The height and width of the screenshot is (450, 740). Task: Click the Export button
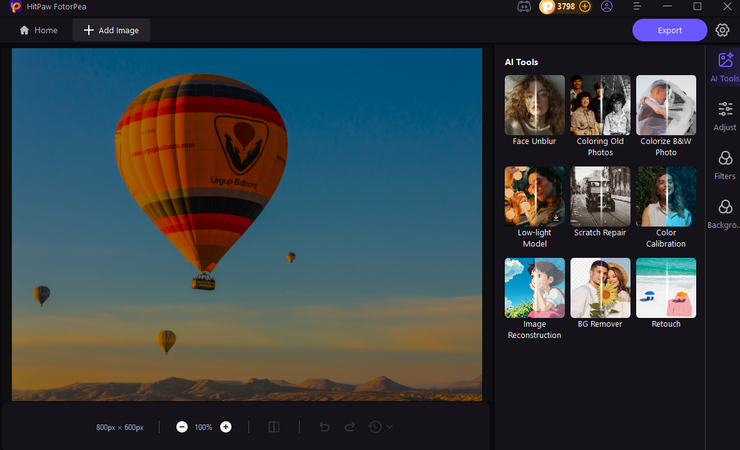click(669, 30)
